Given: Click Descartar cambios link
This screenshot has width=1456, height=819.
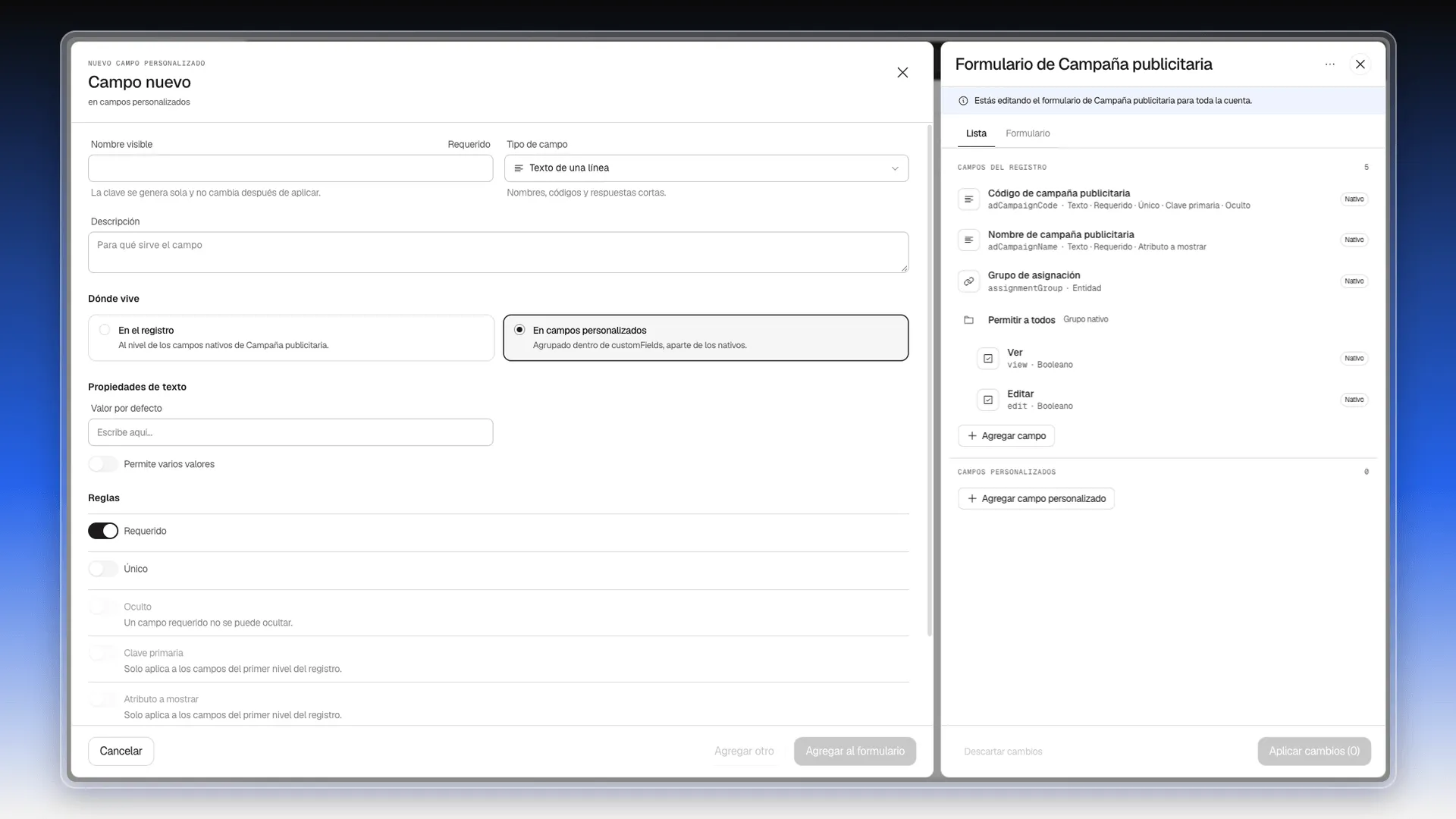Looking at the screenshot, I should (1003, 752).
